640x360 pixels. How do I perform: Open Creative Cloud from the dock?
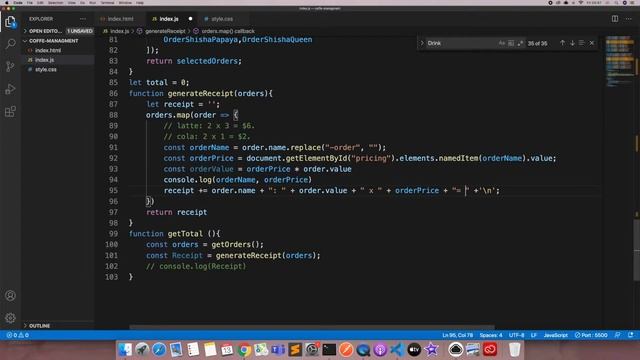pos(490,349)
